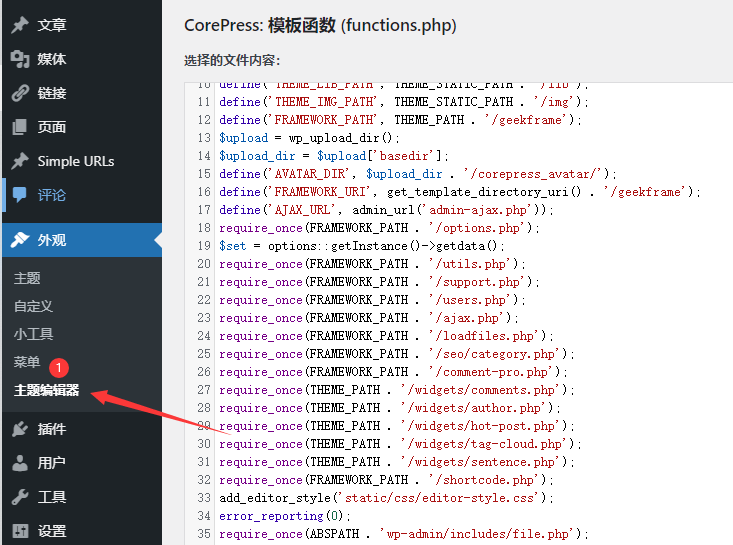Screen dimensions: 733x545
Task: Open the 自定义 customize submenu
Action: 33,306
